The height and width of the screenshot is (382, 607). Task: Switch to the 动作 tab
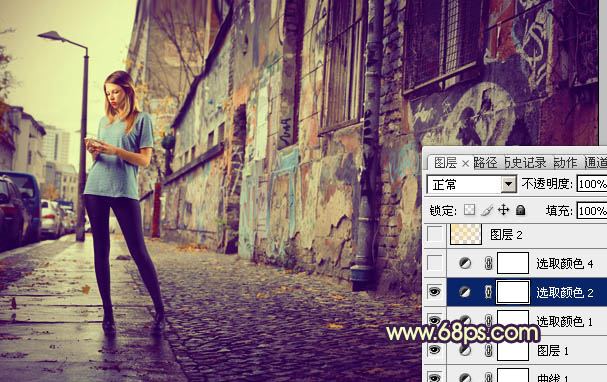coord(566,163)
